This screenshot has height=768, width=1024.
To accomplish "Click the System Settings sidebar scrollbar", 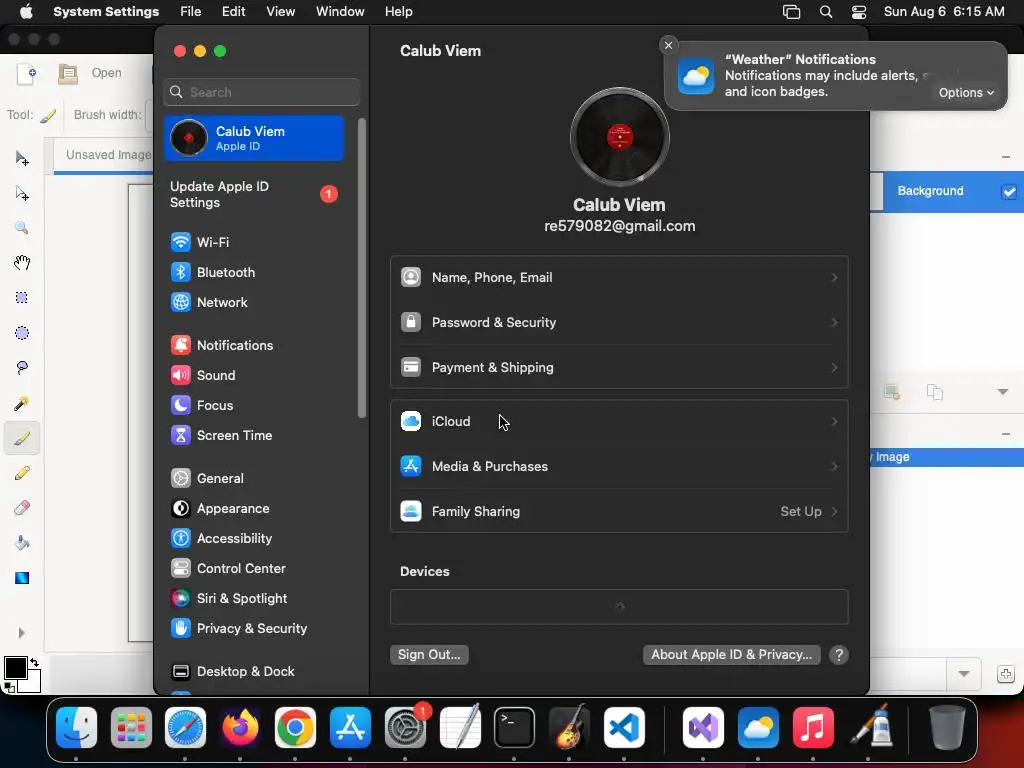I will click(362, 268).
